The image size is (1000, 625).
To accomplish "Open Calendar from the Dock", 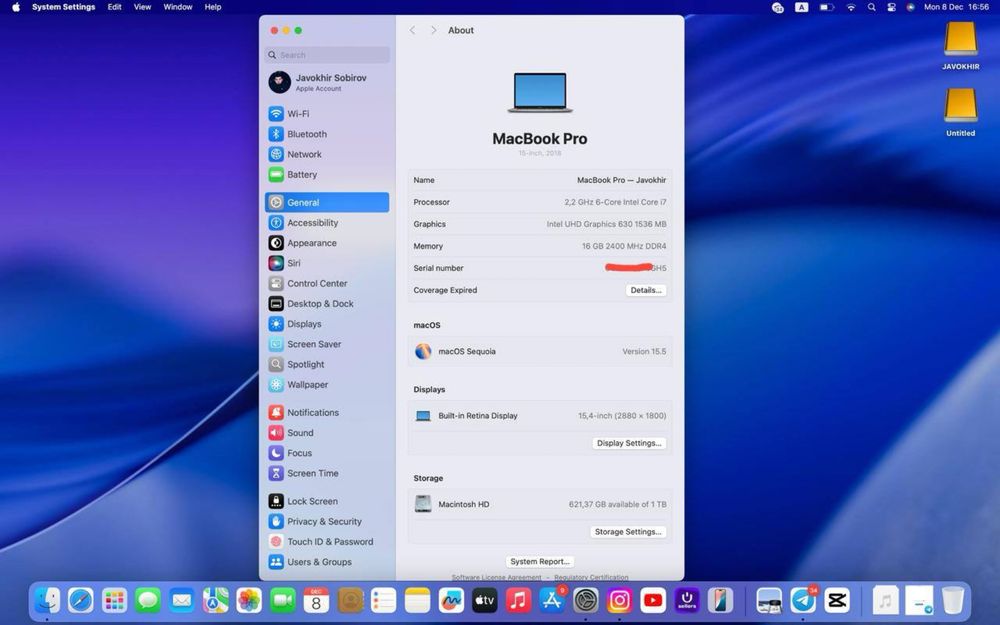I will [316, 600].
